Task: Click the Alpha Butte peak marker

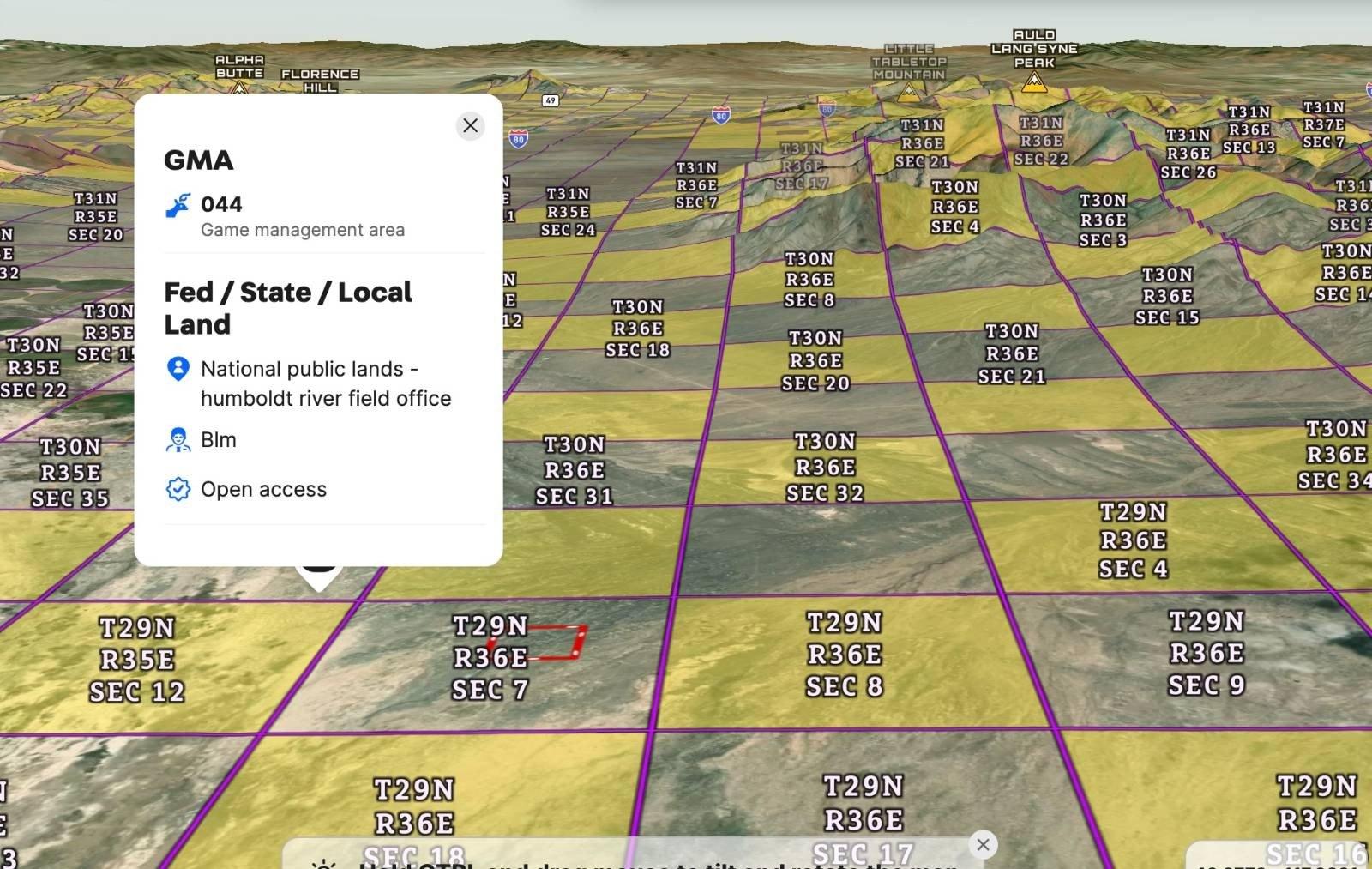Action: pyautogui.click(x=239, y=87)
